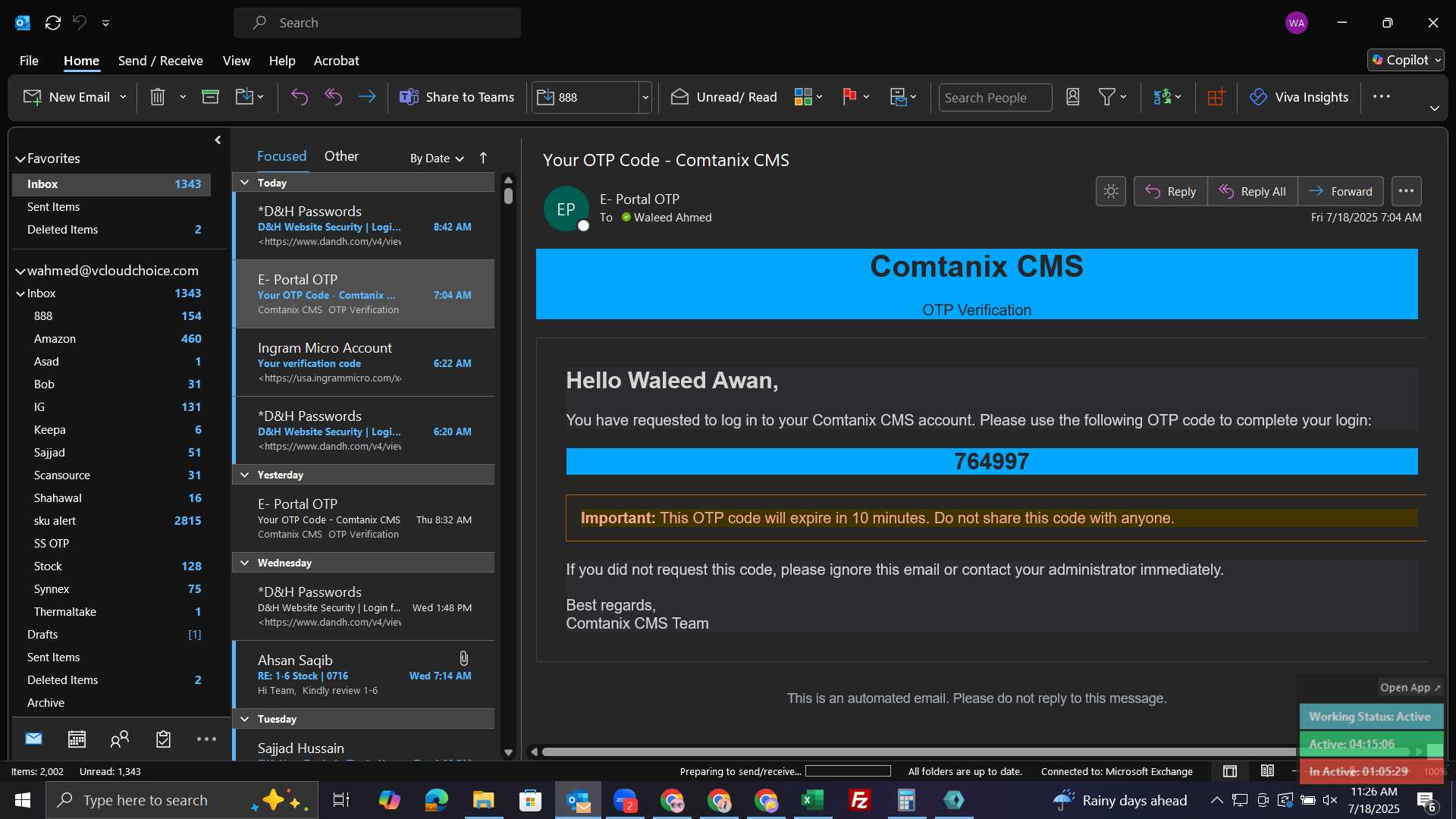The width and height of the screenshot is (1456, 819).
Task: Open the Send / Receive tab
Action: coord(160,61)
